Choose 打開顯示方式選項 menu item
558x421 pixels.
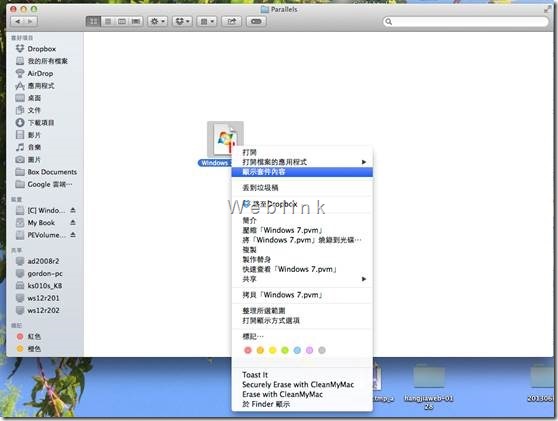point(302,321)
